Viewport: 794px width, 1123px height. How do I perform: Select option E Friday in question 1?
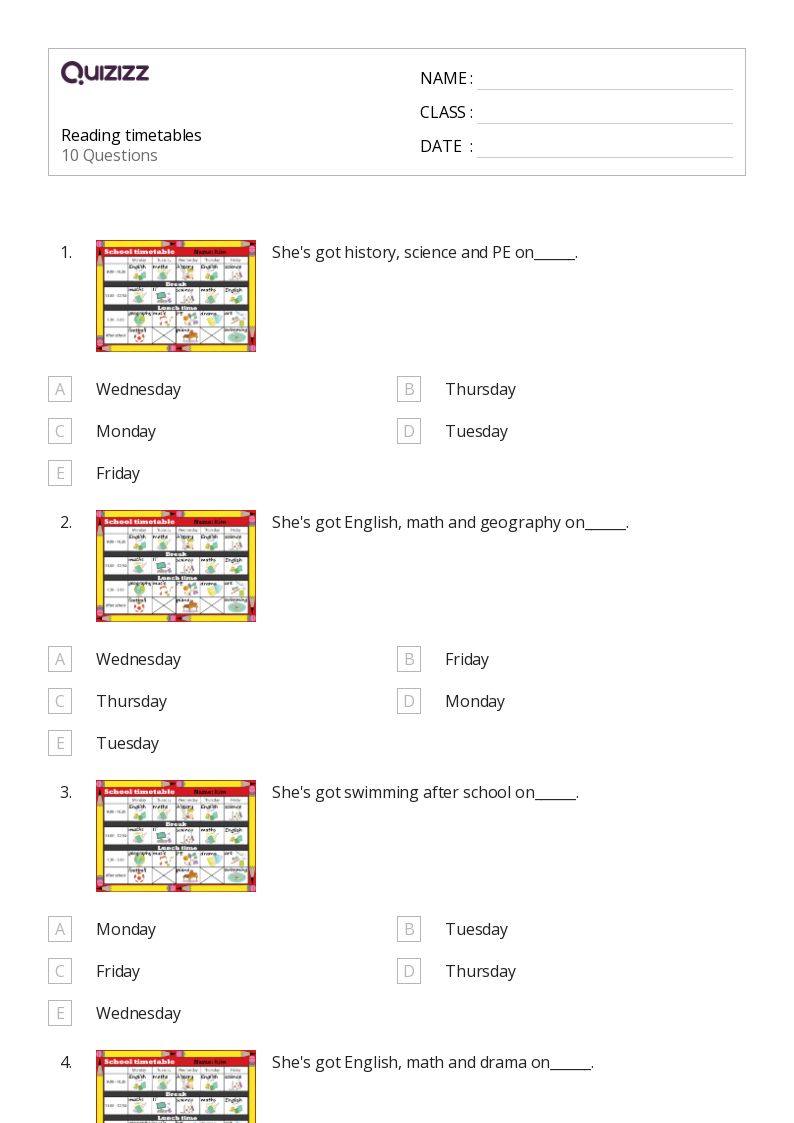(60, 473)
